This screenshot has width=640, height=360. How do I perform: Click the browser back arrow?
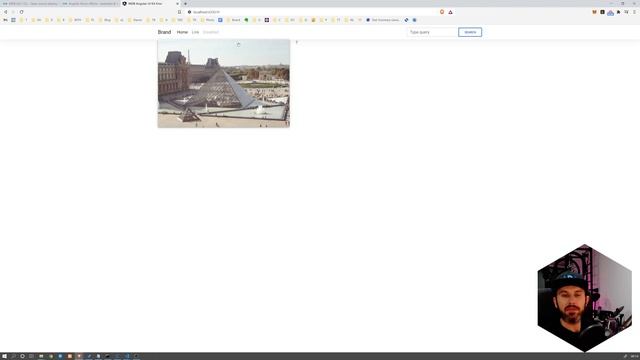click(5, 12)
